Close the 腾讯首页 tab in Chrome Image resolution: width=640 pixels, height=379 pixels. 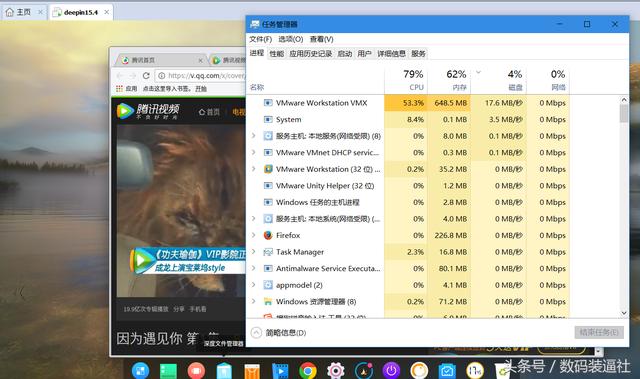click(200, 60)
